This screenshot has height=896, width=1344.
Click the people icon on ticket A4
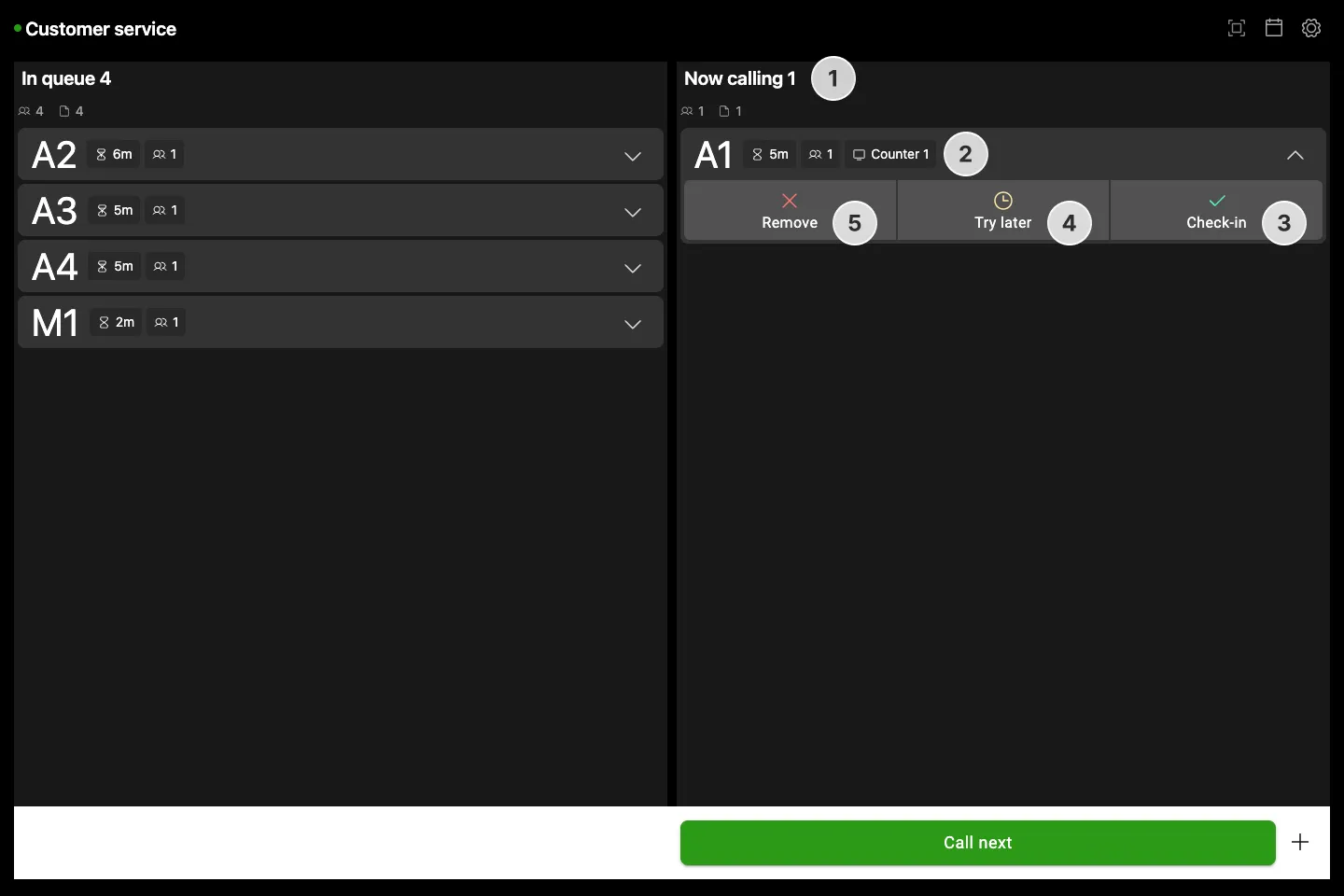[x=161, y=267]
